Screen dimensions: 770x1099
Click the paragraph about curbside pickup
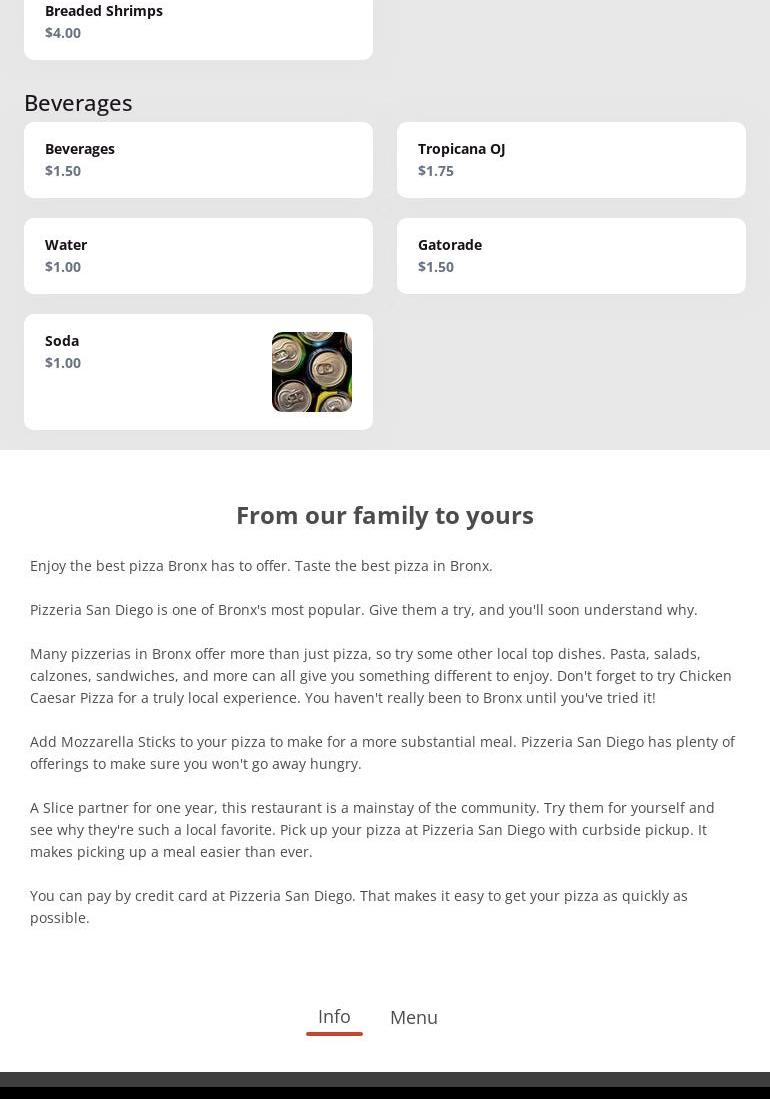click(372, 830)
